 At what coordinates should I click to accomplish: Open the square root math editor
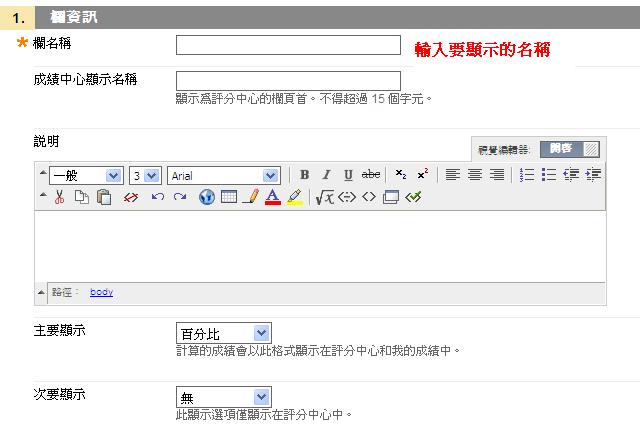(x=324, y=197)
